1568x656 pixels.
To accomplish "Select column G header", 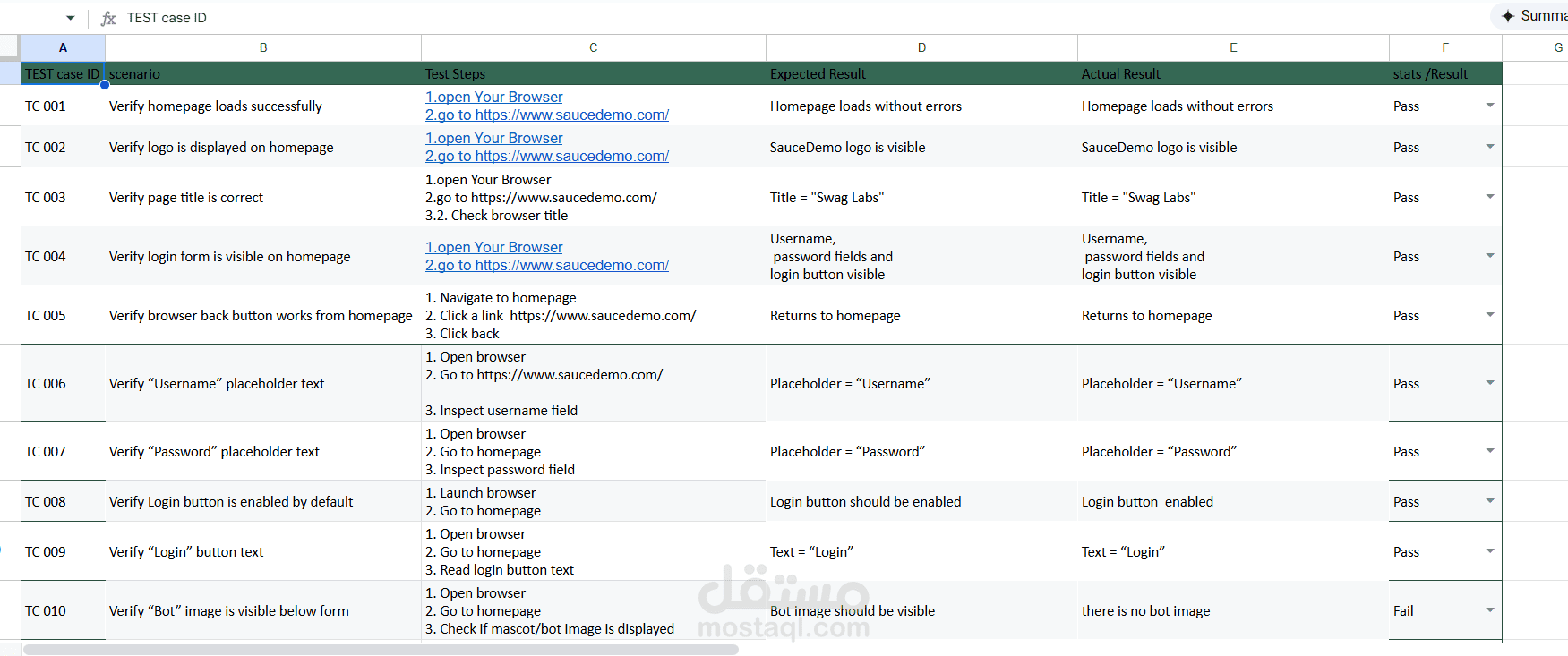I will 1535,47.
